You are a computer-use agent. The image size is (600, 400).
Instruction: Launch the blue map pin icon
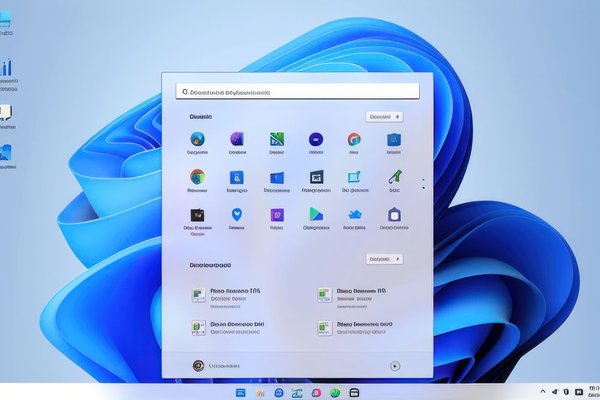click(x=237, y=215)
